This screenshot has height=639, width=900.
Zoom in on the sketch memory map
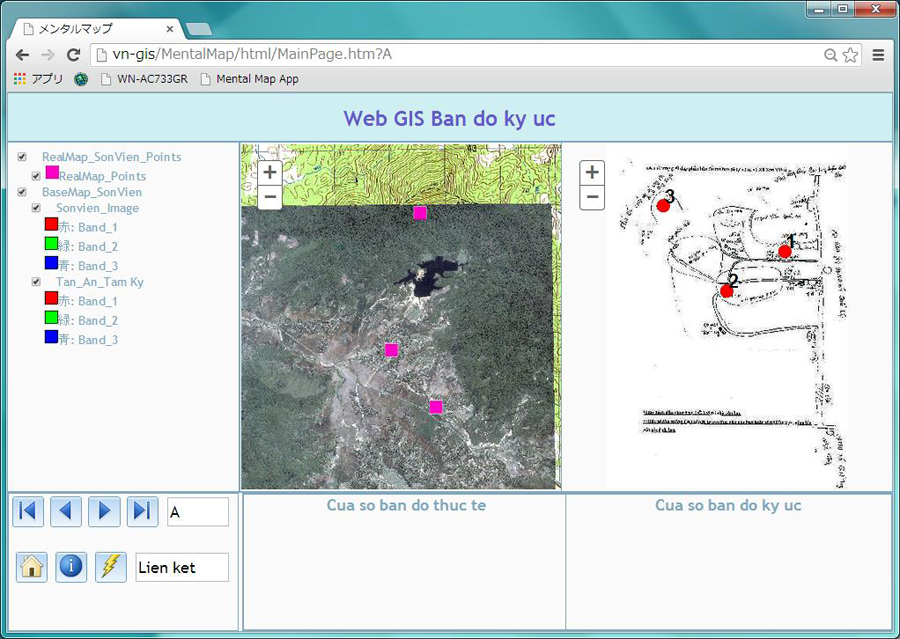click(593, 172)
